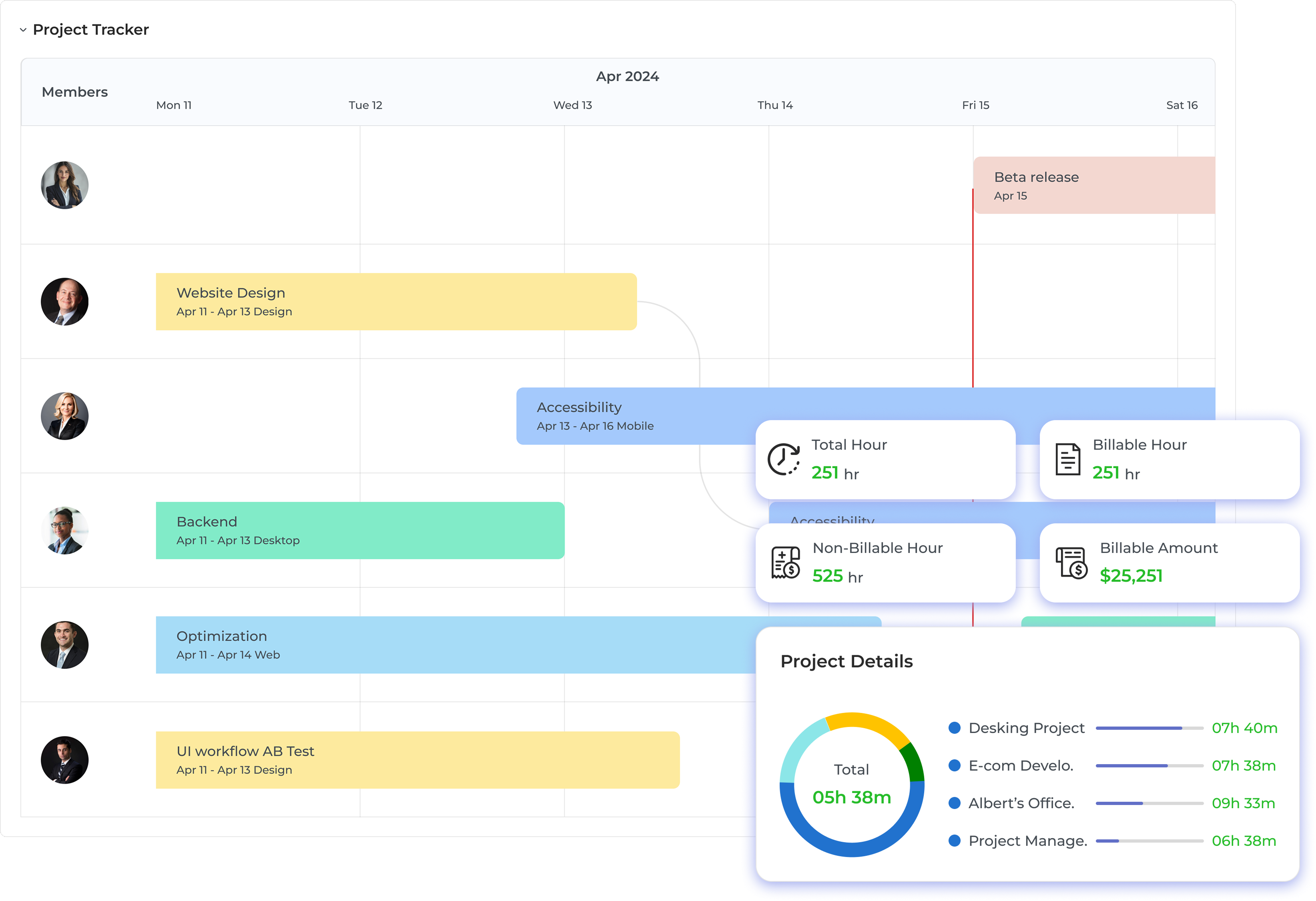Click the 09h 33m duration value
This screenshot has width=1316, height=901.
pyautogui.click(x=1243, y=803)
